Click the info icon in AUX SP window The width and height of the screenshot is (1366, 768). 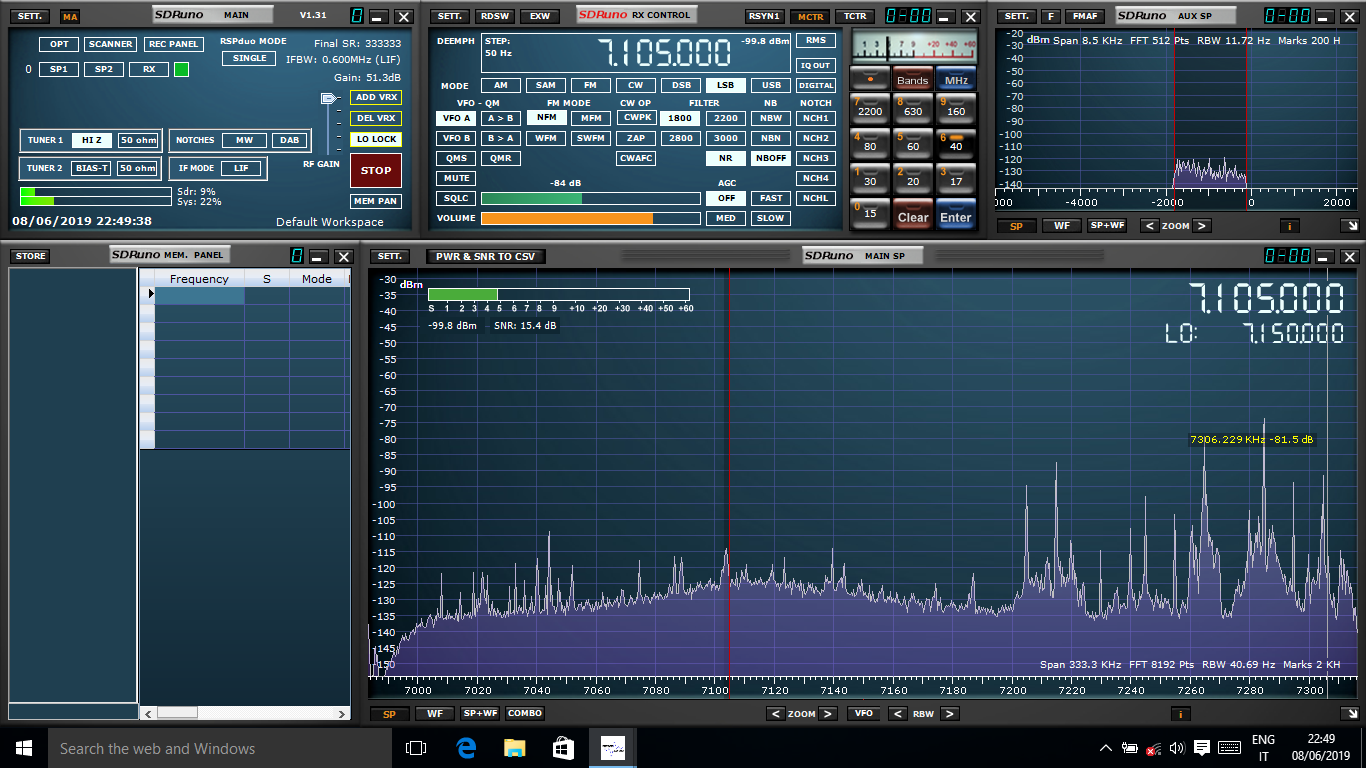coord(1290,226)
